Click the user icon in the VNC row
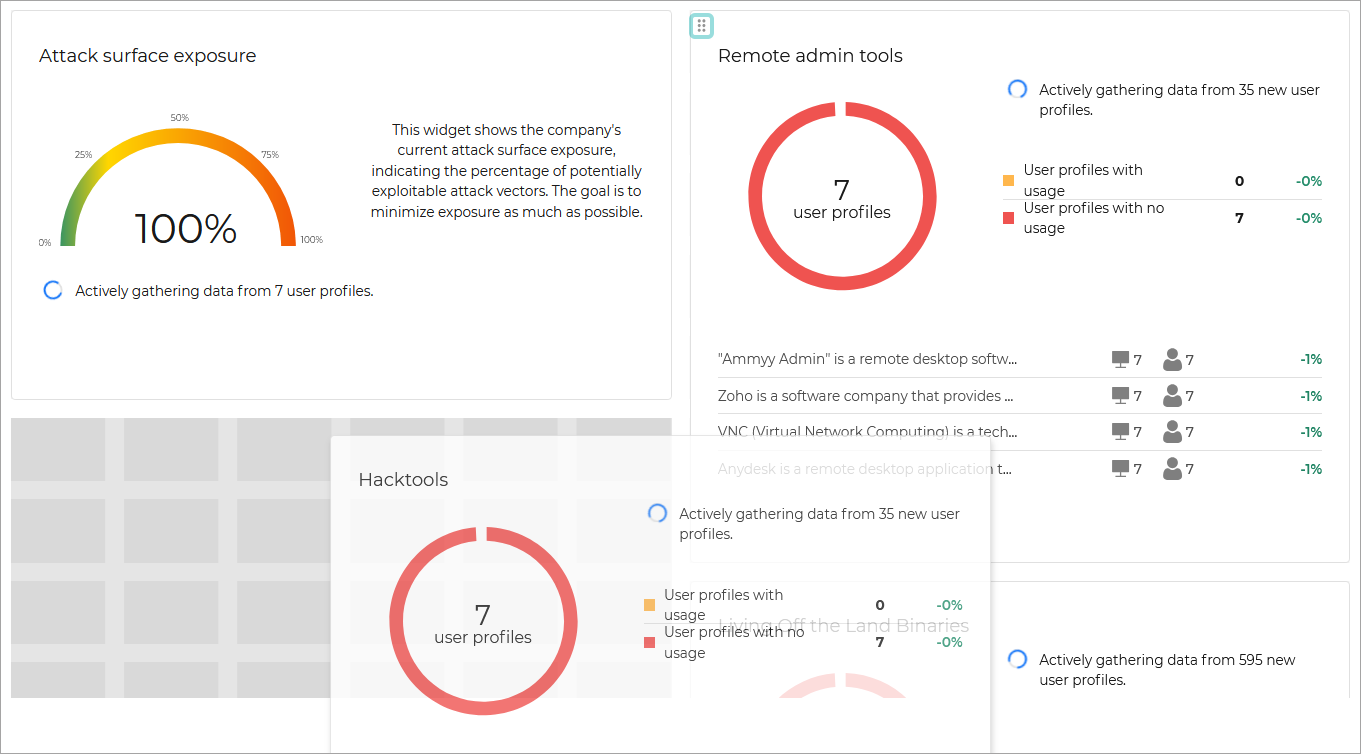This screenshot has height=754, width=1361. tap(1172, 432)
